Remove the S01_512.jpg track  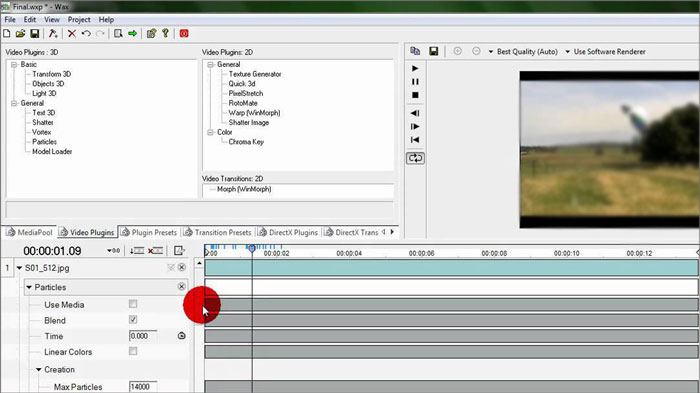[x=182, y=267]
